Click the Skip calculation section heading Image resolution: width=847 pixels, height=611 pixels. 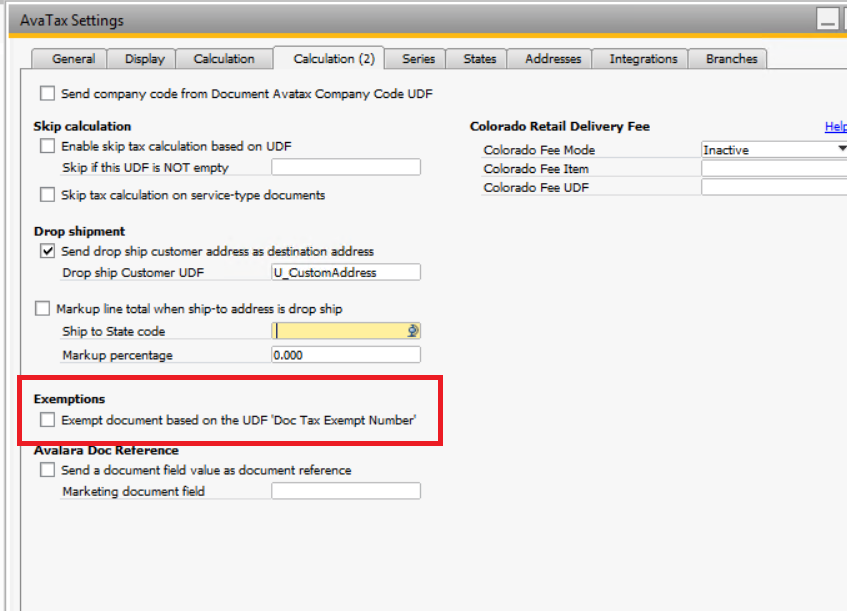[x=82, y=126]
